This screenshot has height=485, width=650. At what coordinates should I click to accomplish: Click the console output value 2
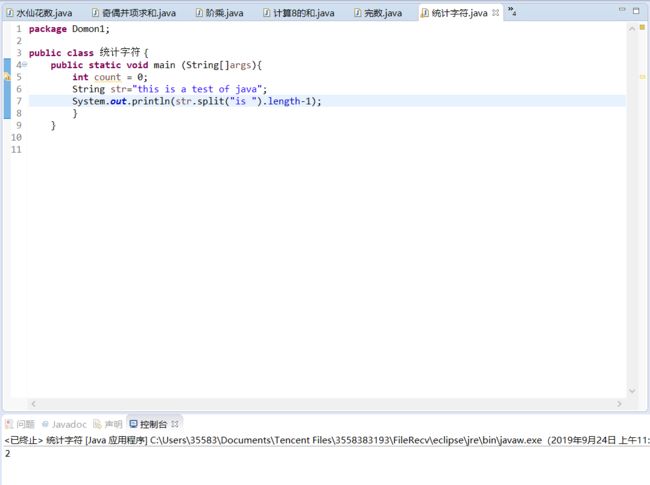coord(7,453)
